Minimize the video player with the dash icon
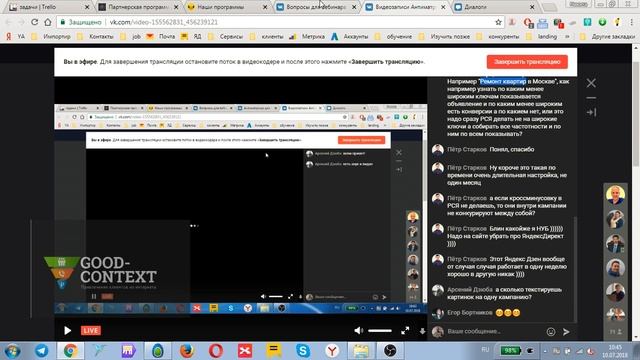This screenshot has height=360, width=640. point(591,98)
